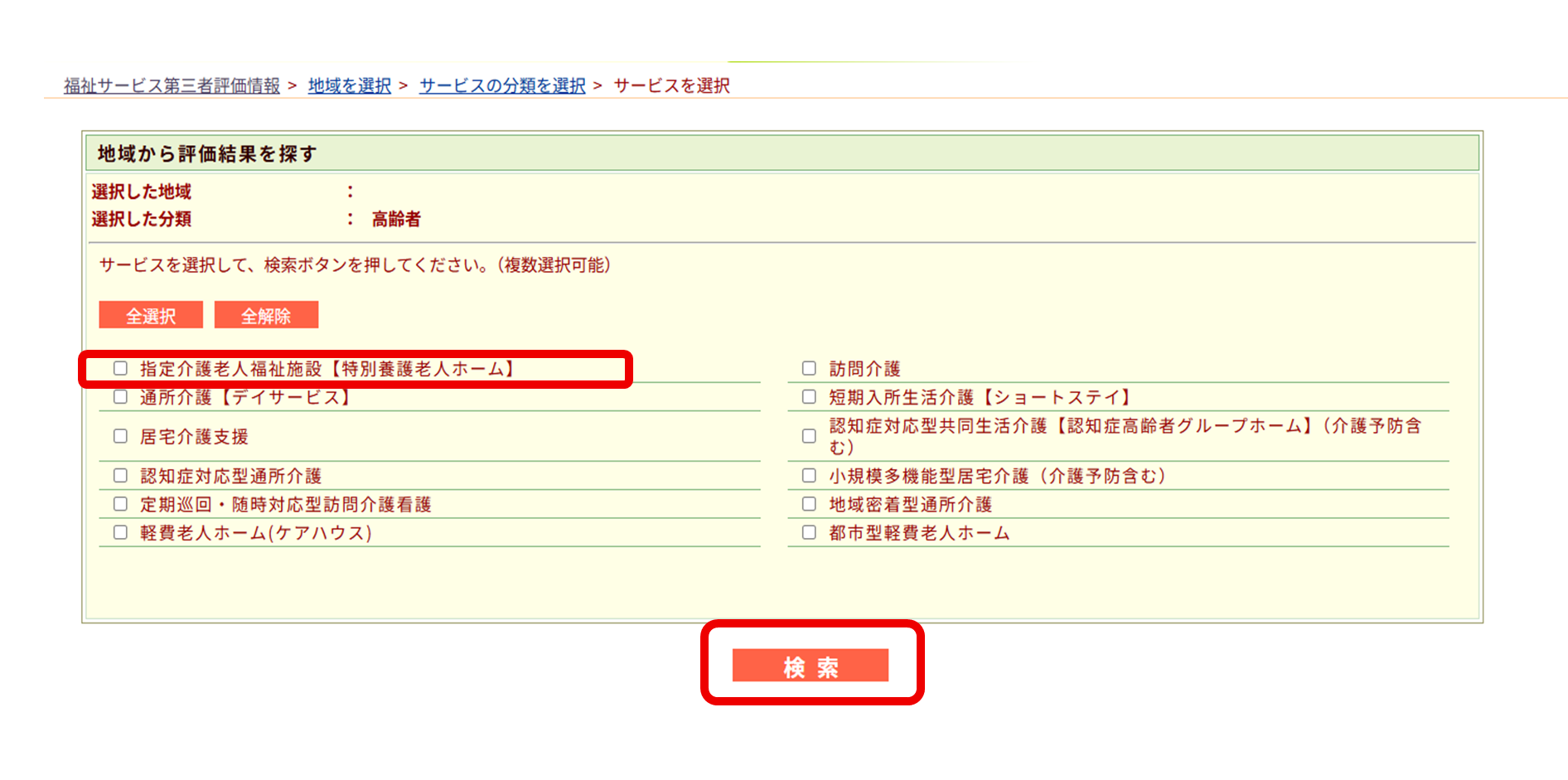1568x780 pixels.
Task: Click the サービスを選択 current breadcrumb text
Action: coord(671,86)
